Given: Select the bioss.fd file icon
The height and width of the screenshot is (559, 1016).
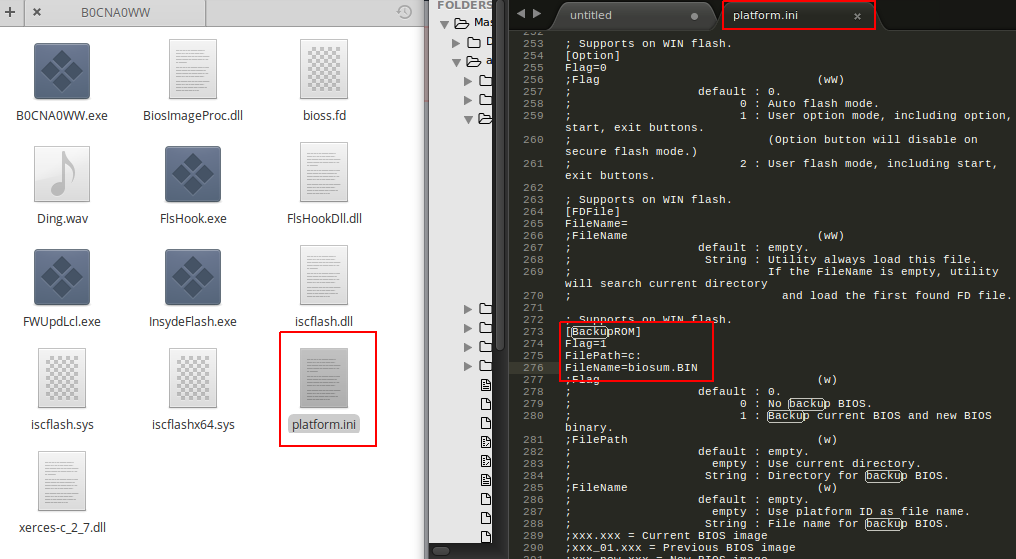Looking at the screenshot, I should click(x=324, y=71).
